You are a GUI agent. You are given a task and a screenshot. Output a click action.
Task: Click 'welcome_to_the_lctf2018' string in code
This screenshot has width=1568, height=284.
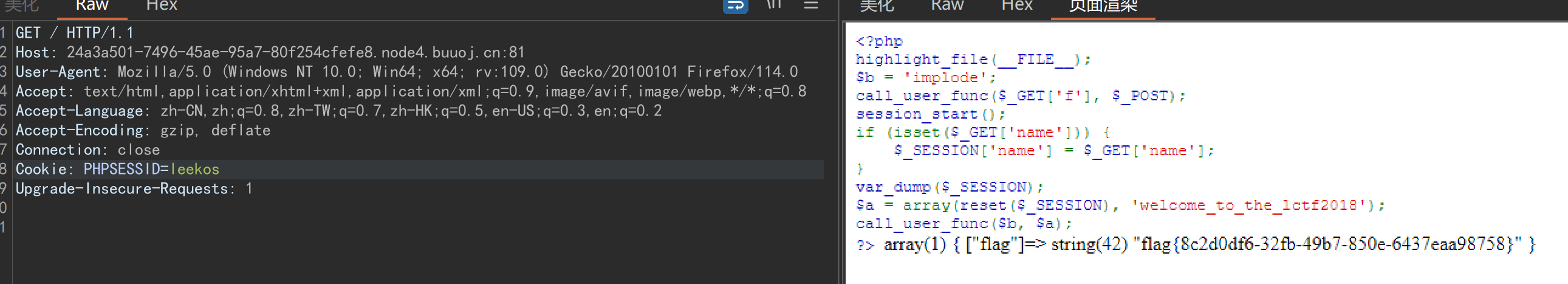coord(1248,206)
